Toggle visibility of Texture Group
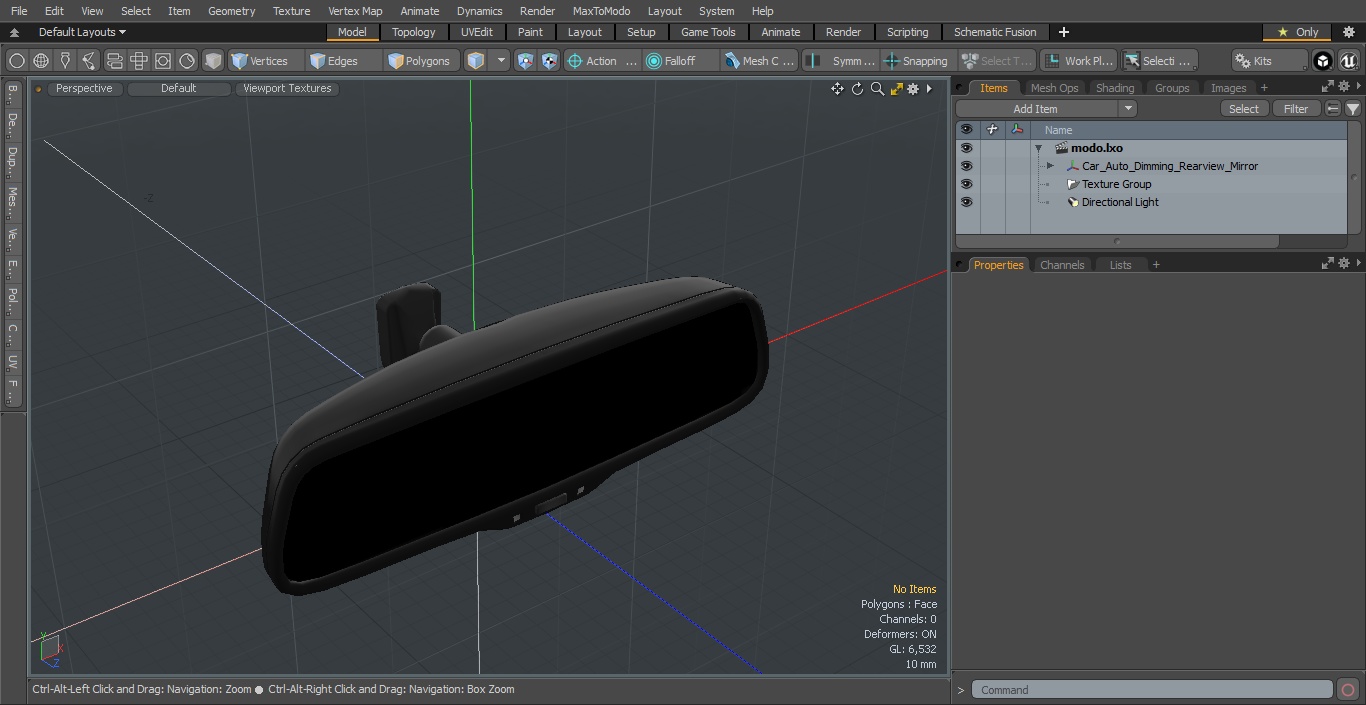The width and height of the screenshot is (1366, 705). coord(966,184)
